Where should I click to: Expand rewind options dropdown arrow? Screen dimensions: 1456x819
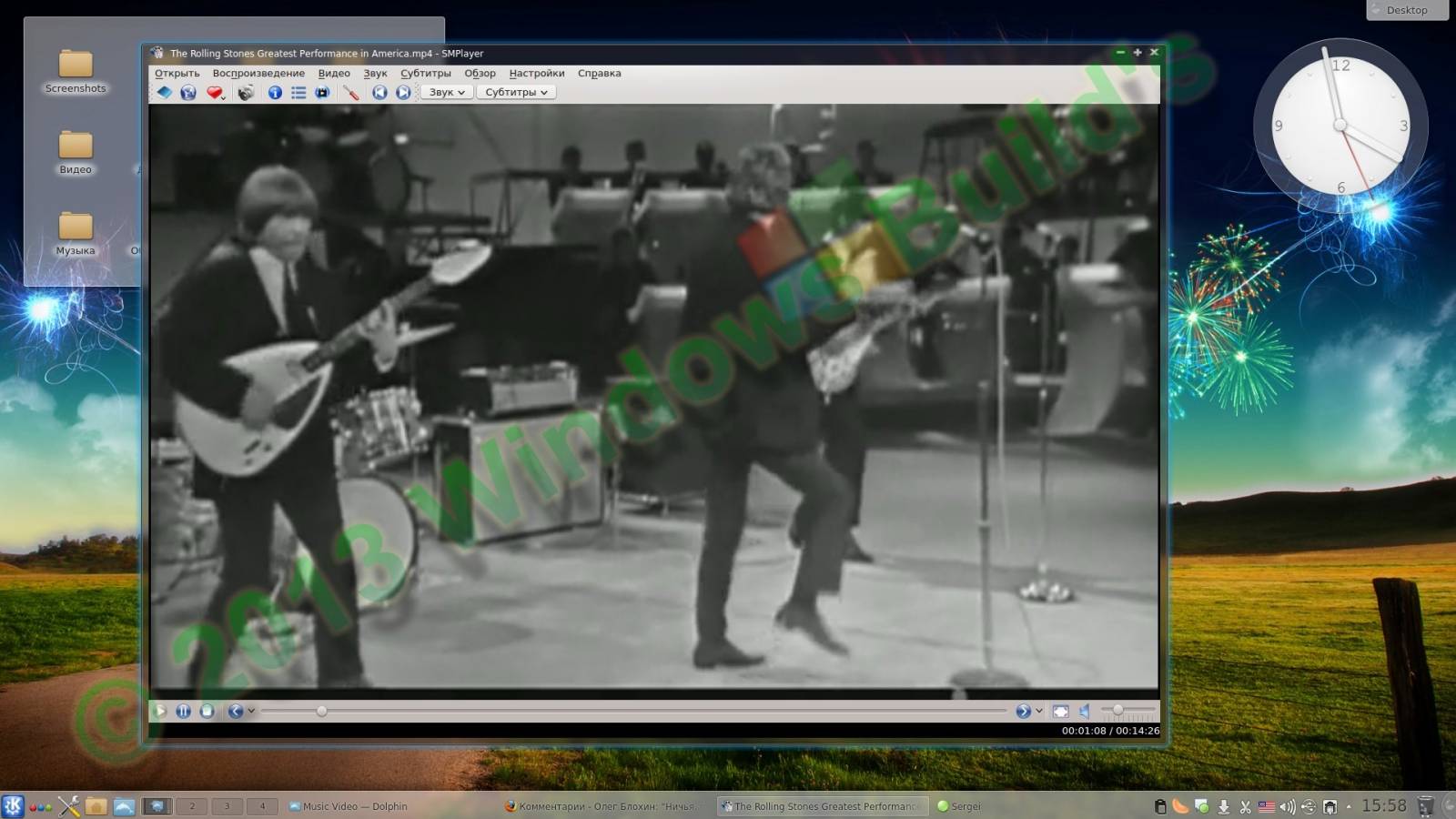pyautogui.click(x=251, y=711)
